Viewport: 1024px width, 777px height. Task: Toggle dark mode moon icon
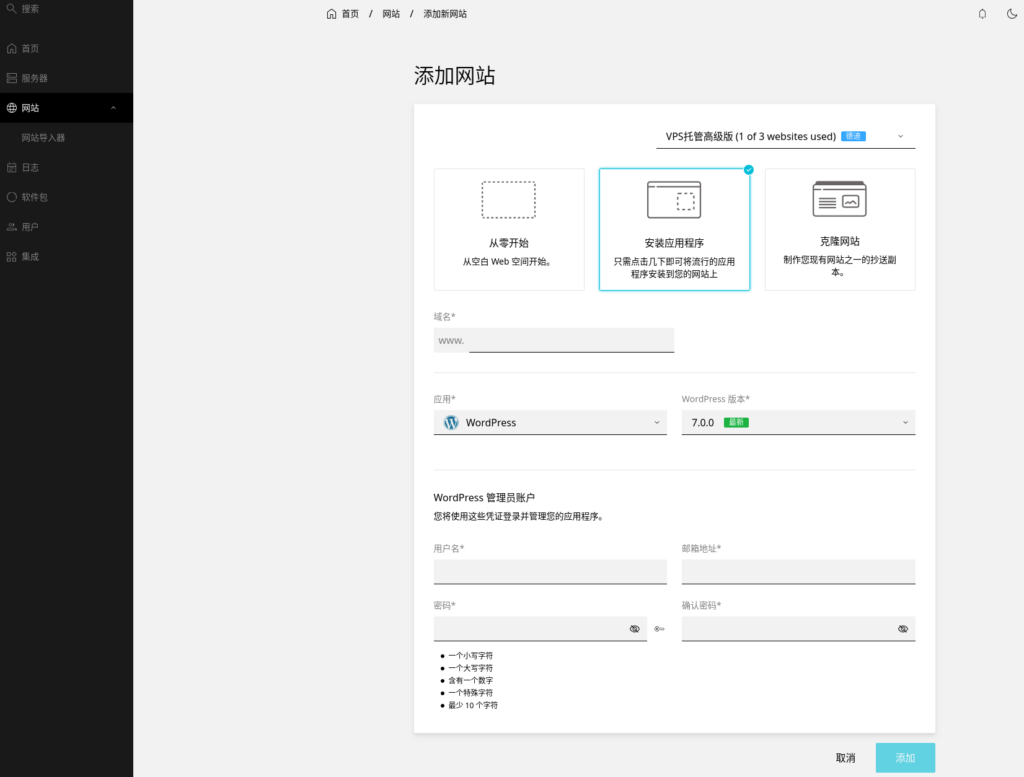pyautogui.click(x=1012, y=14)
